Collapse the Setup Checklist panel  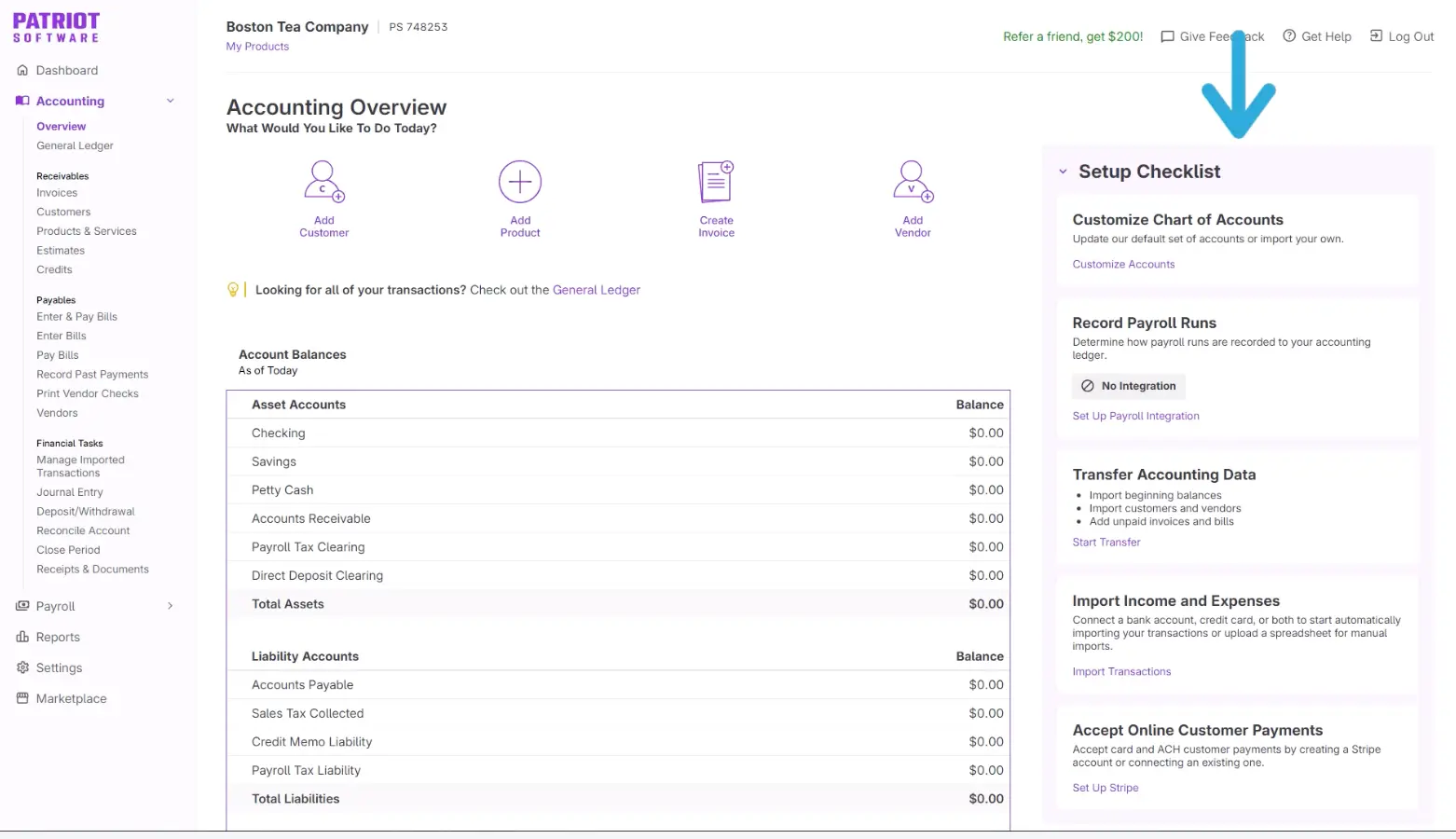(1063, 172)
